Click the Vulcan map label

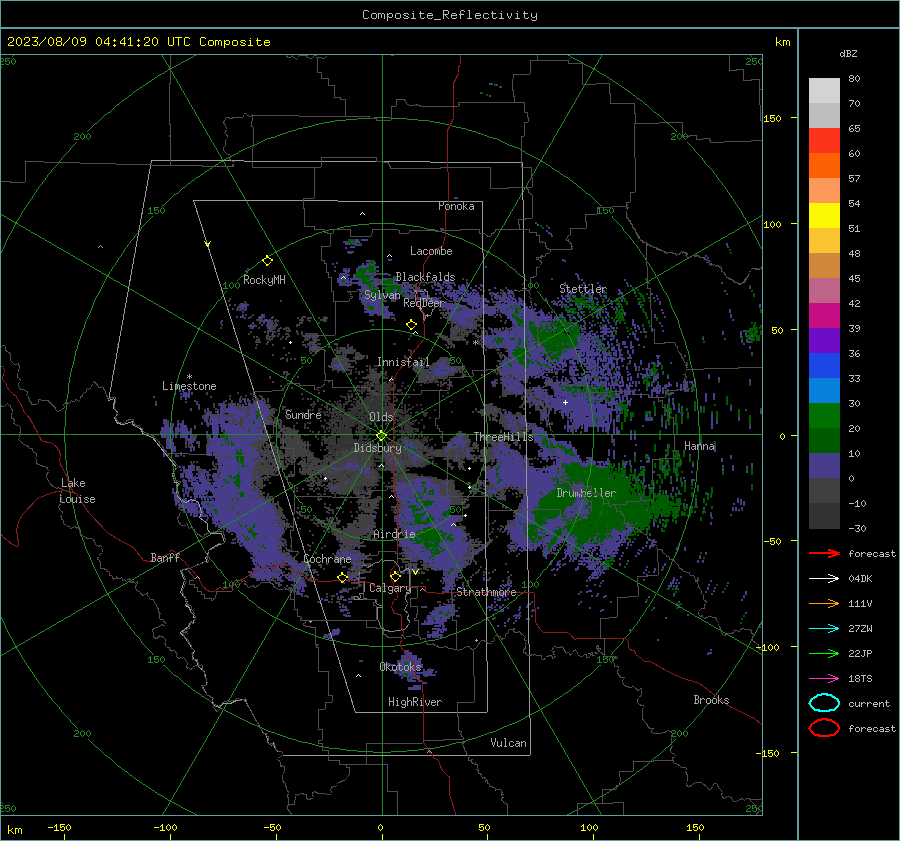tap(508, 743)
